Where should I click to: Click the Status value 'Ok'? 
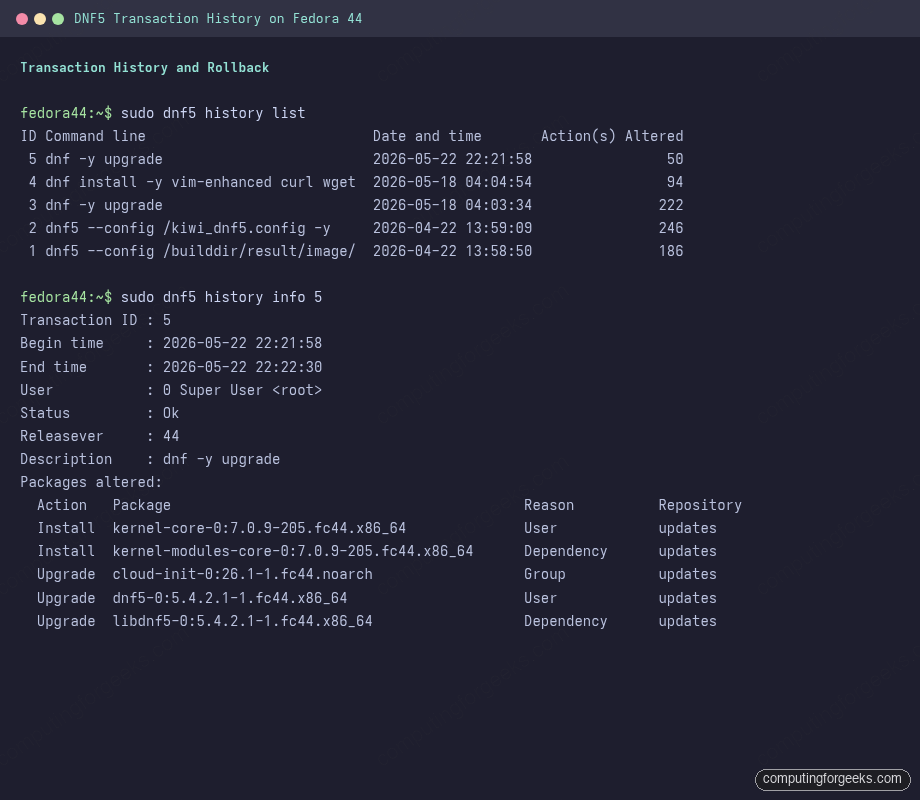pyautogui.click(x=171, y=413)
